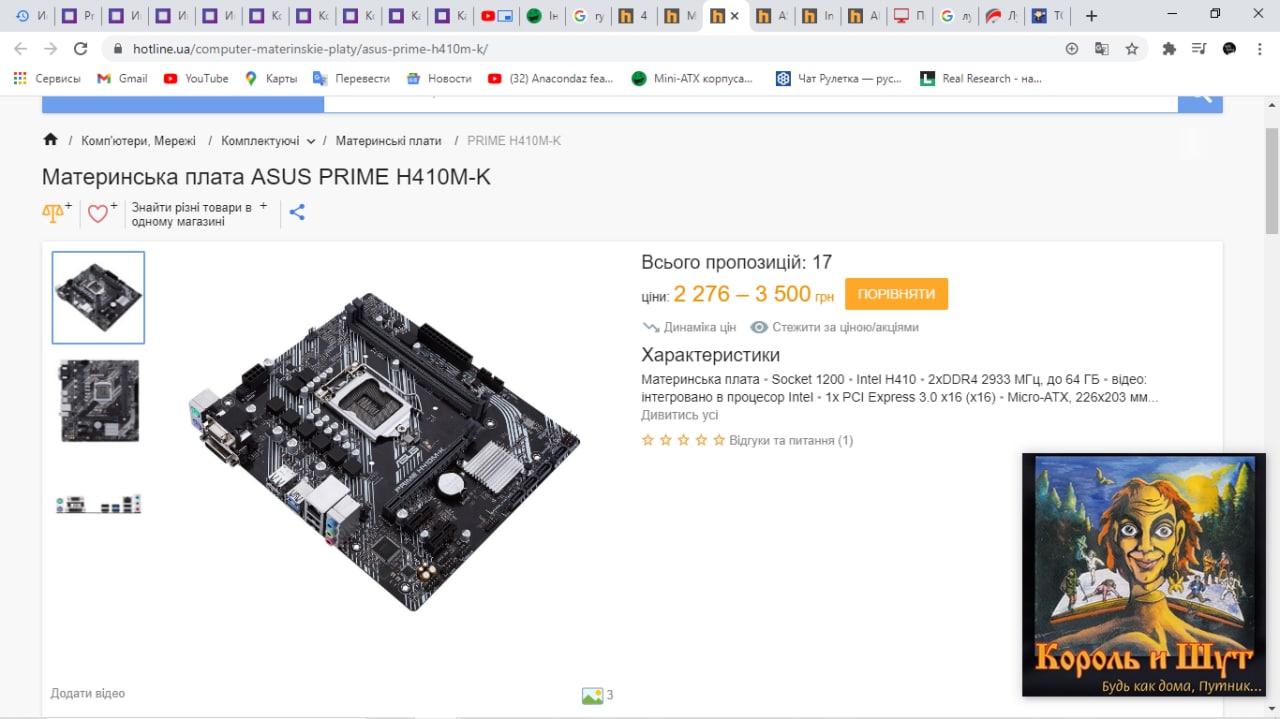Image resolution: width=1280 pixels, height=719 pixels.
Task: Select the first motherboard thumbnail
Action: tap(98, 297)
